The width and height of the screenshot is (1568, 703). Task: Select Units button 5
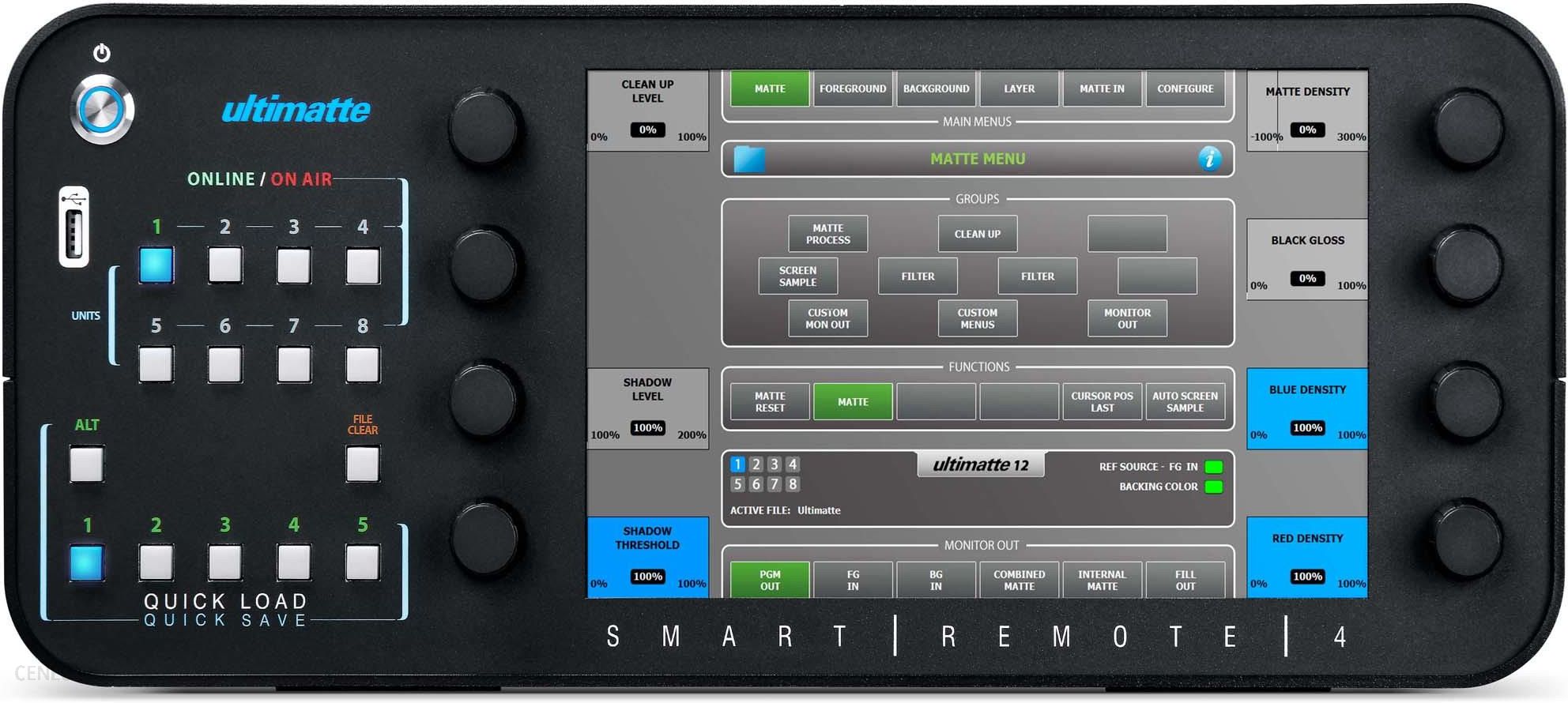156,364
